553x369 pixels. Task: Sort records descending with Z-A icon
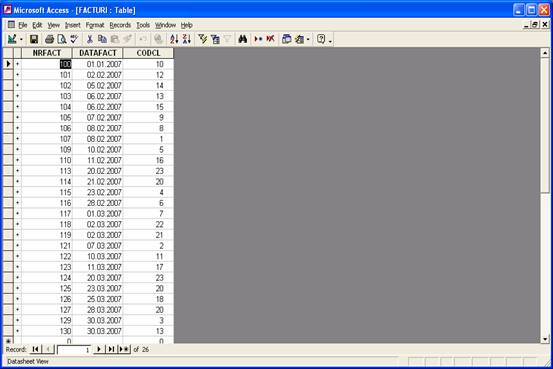[187, 39]
